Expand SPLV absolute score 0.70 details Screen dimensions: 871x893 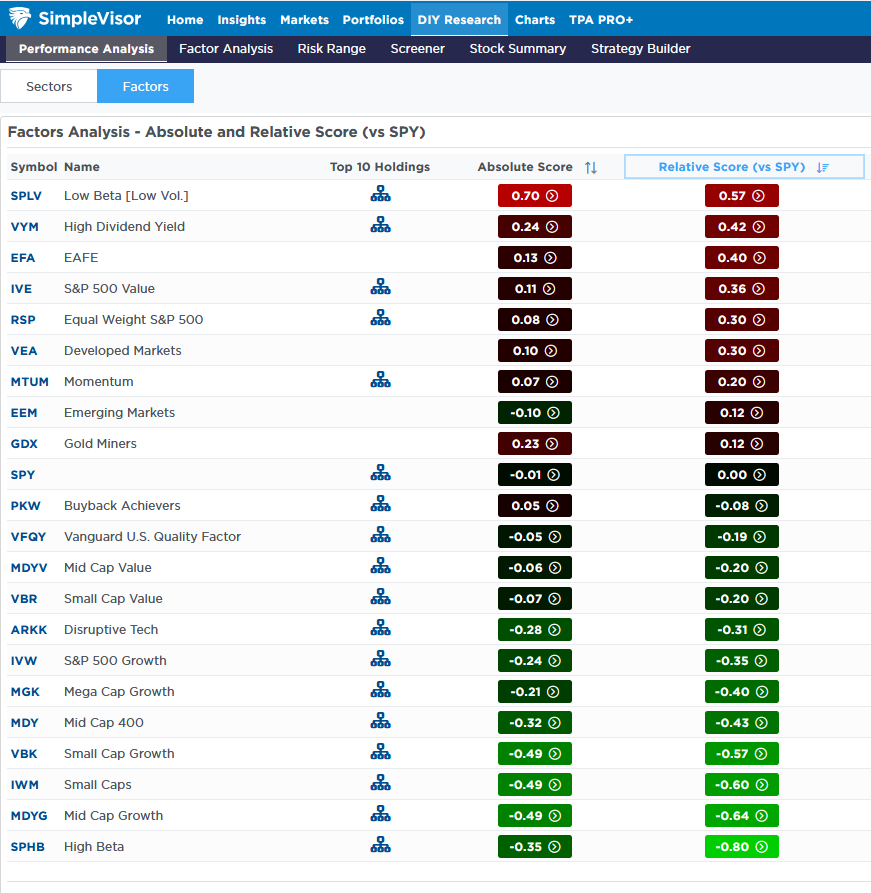click(551, 196)
